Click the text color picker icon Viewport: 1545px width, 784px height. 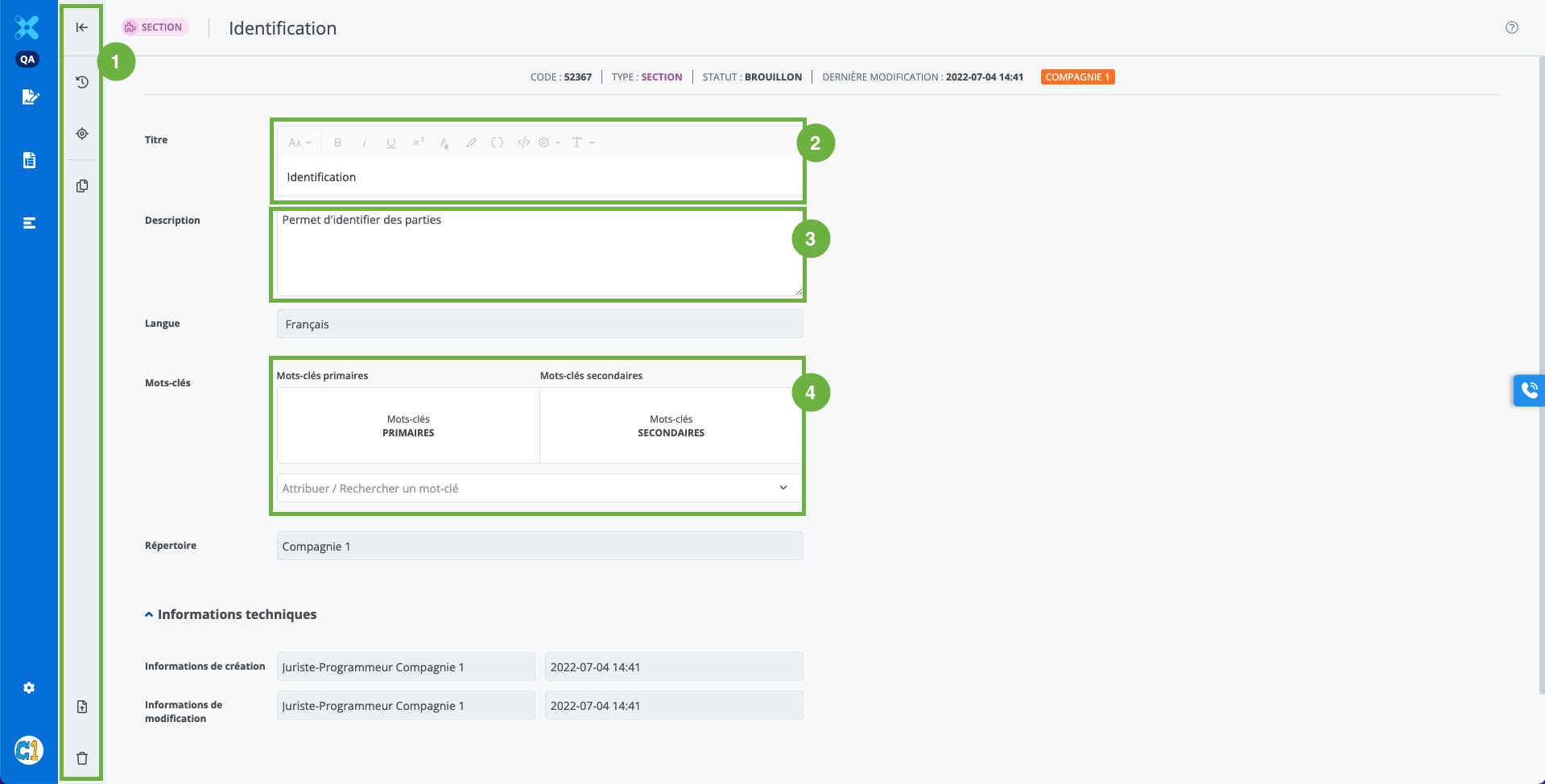pyautogui.click(x=444, y=142)
